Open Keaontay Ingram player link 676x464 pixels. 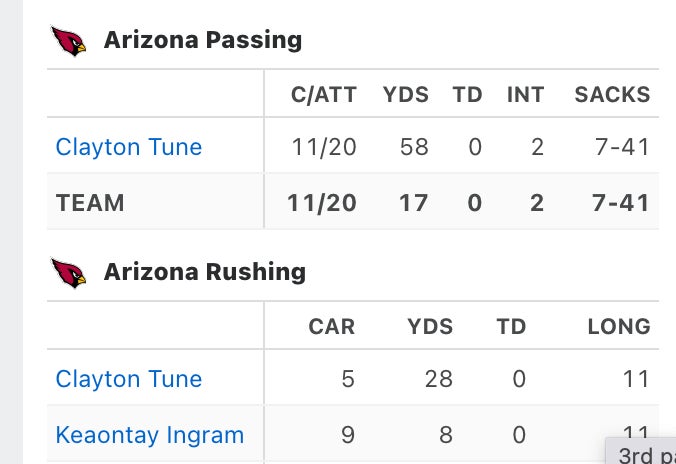coord(150,435)
